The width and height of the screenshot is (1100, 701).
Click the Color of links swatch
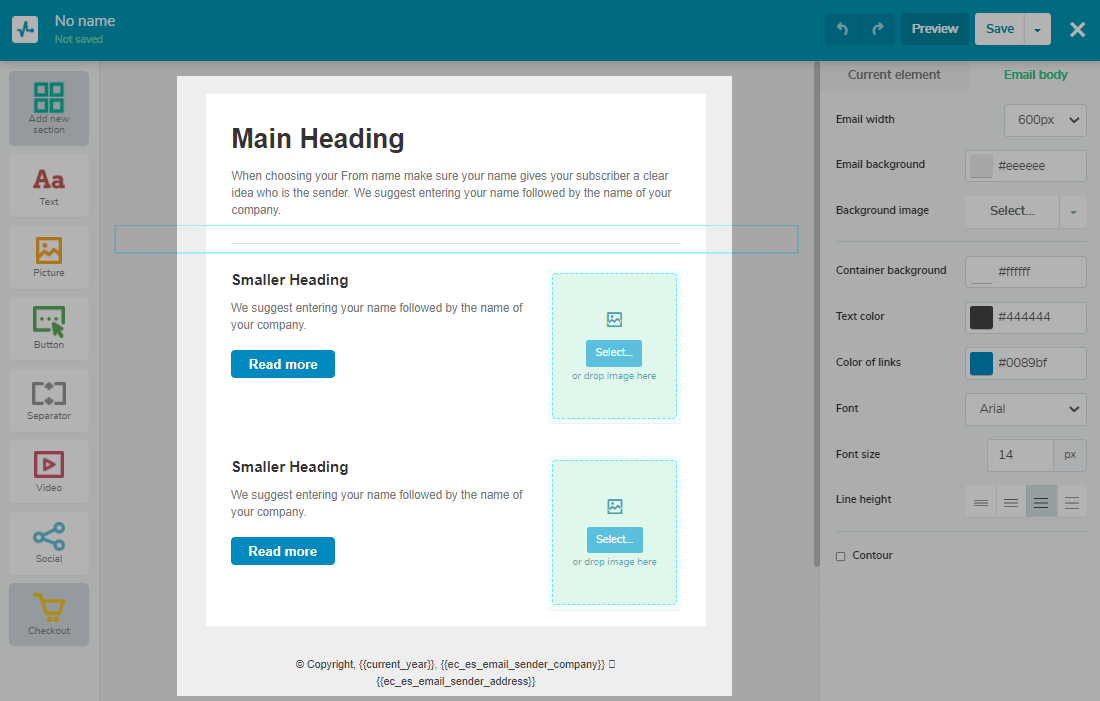point(981,363)
